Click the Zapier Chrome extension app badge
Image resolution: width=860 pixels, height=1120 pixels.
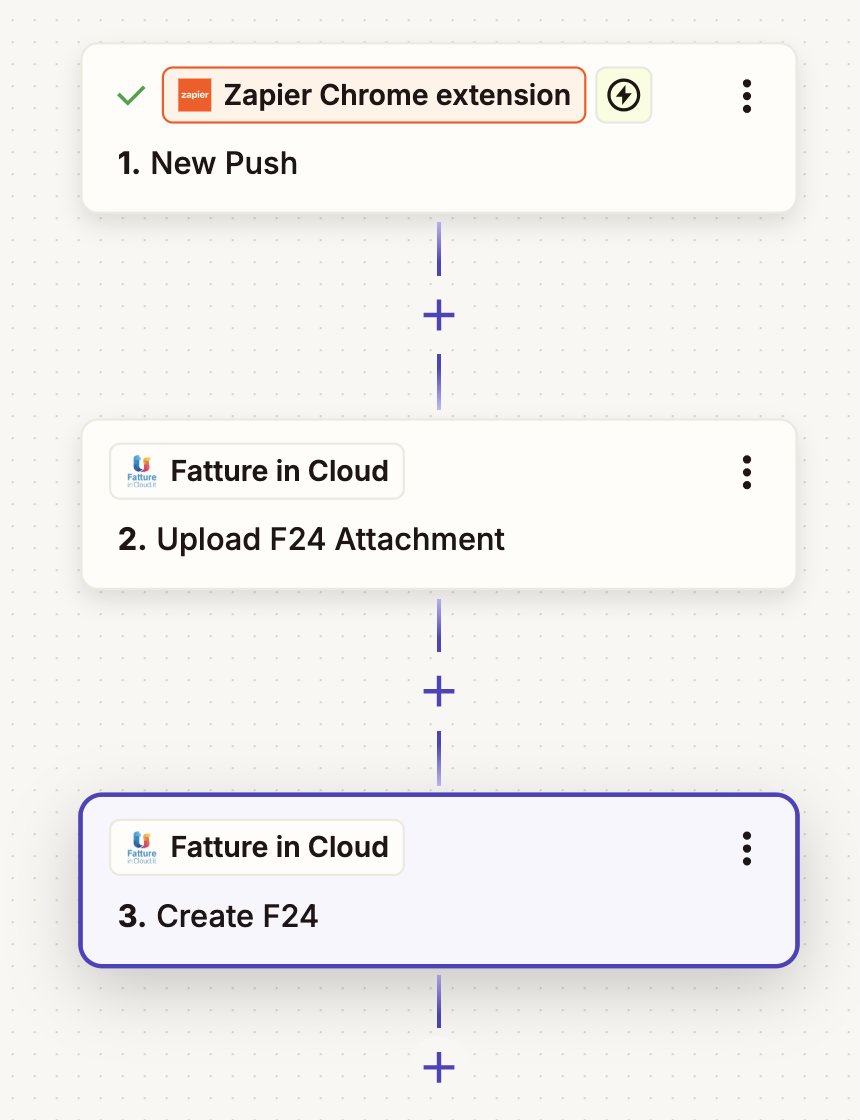(373, 95)
